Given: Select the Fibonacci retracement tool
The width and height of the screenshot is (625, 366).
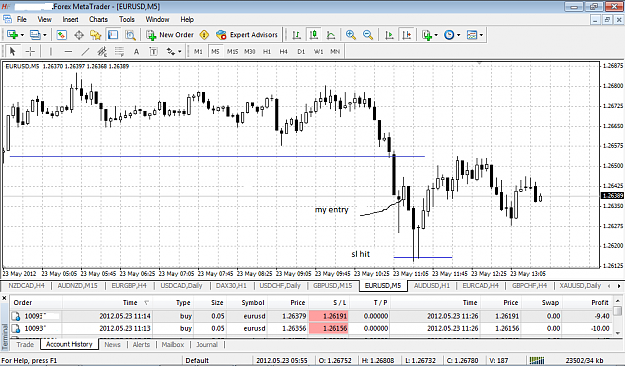Looking at the screenshot, I should [x=119, y=51].
